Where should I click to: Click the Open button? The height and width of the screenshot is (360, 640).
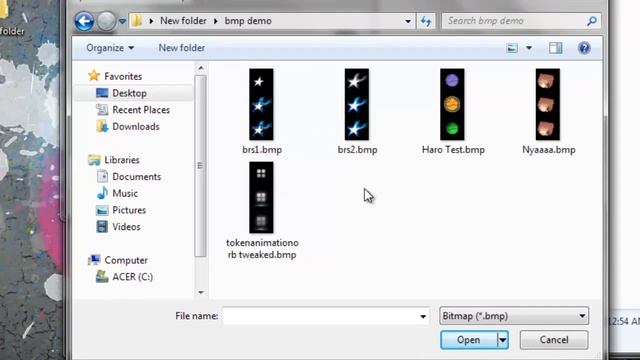point(469,340)
